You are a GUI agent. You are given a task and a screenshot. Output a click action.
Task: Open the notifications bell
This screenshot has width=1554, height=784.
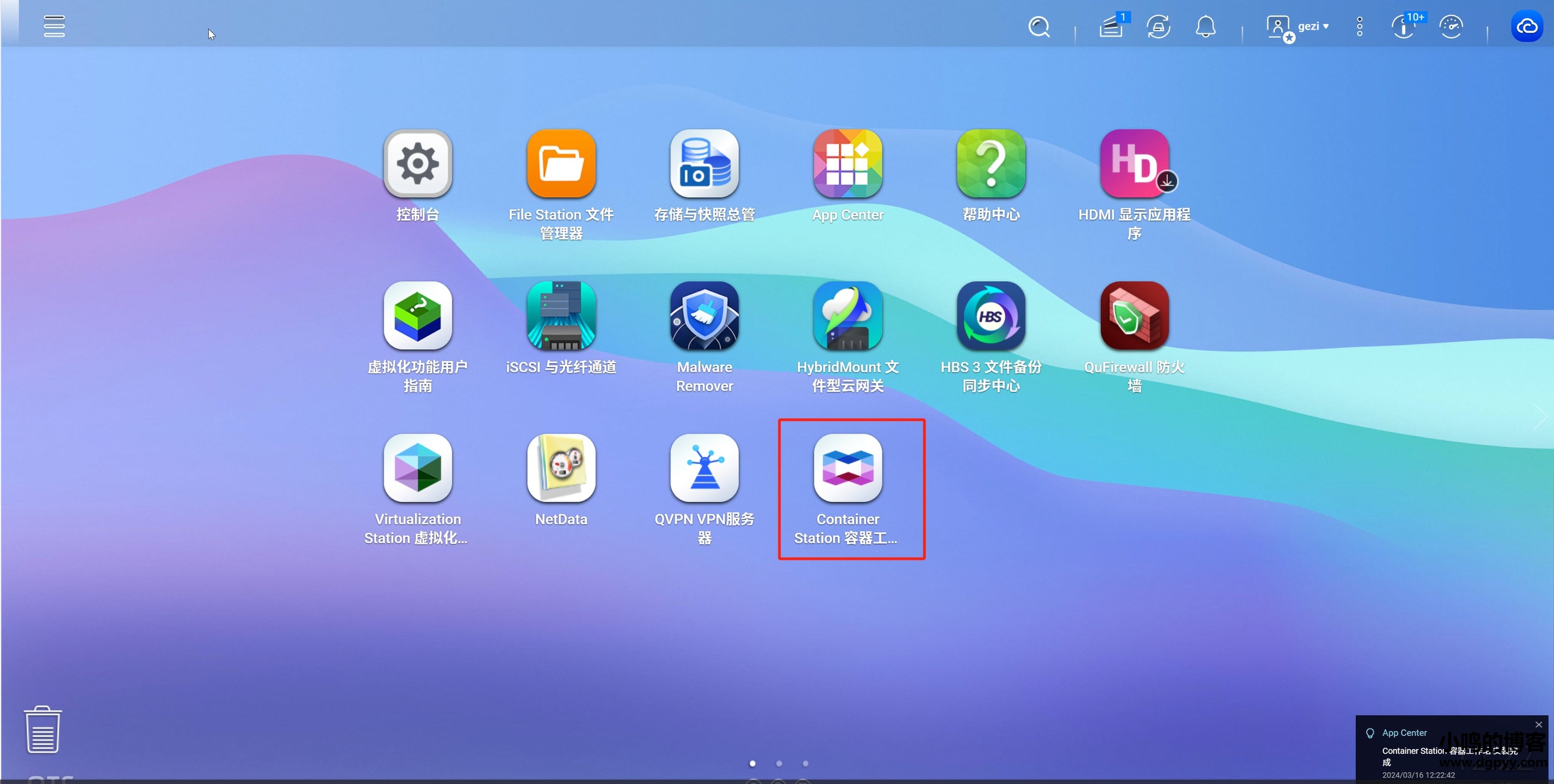tap(1205, 26)
